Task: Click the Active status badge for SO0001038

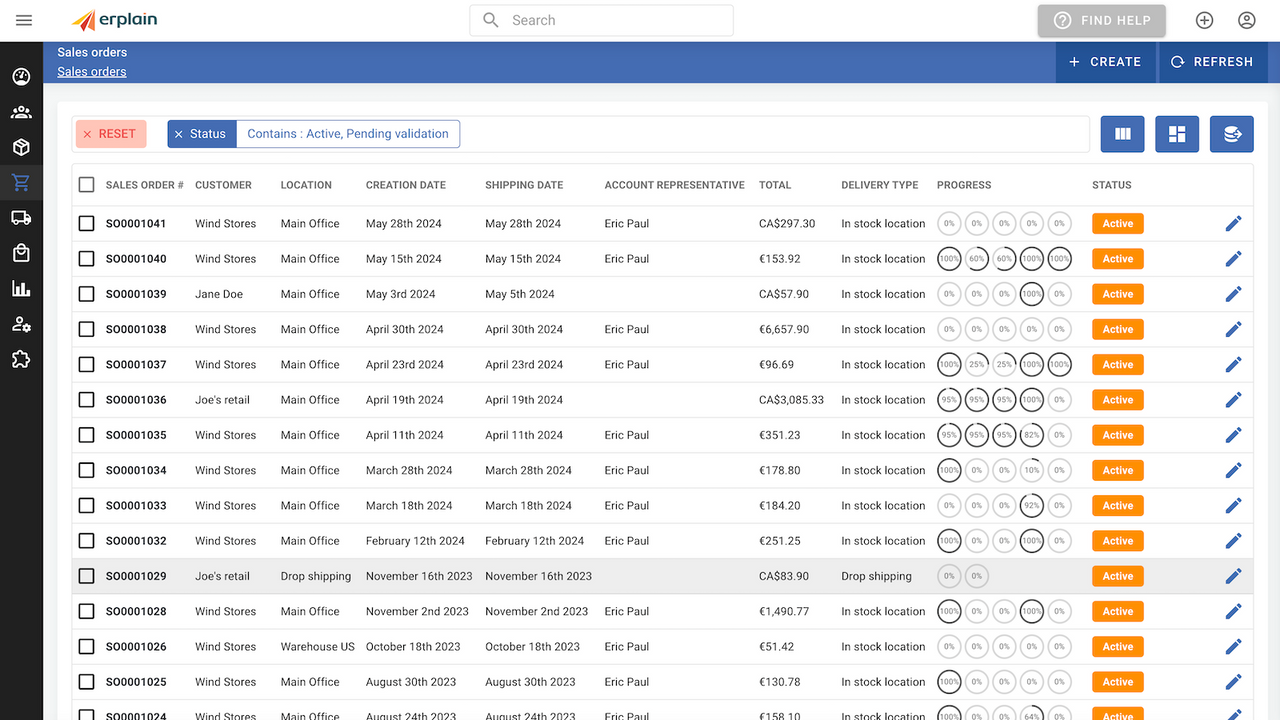Action: click(1118, 329)
